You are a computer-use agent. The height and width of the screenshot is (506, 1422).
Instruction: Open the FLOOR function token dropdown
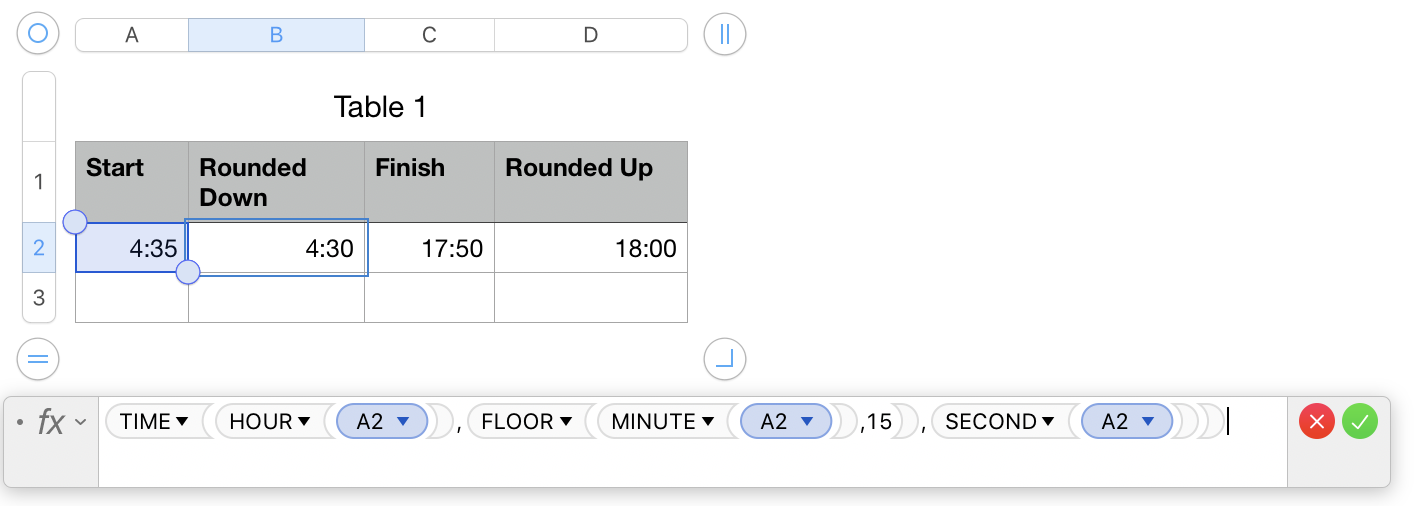coord(566,422)
